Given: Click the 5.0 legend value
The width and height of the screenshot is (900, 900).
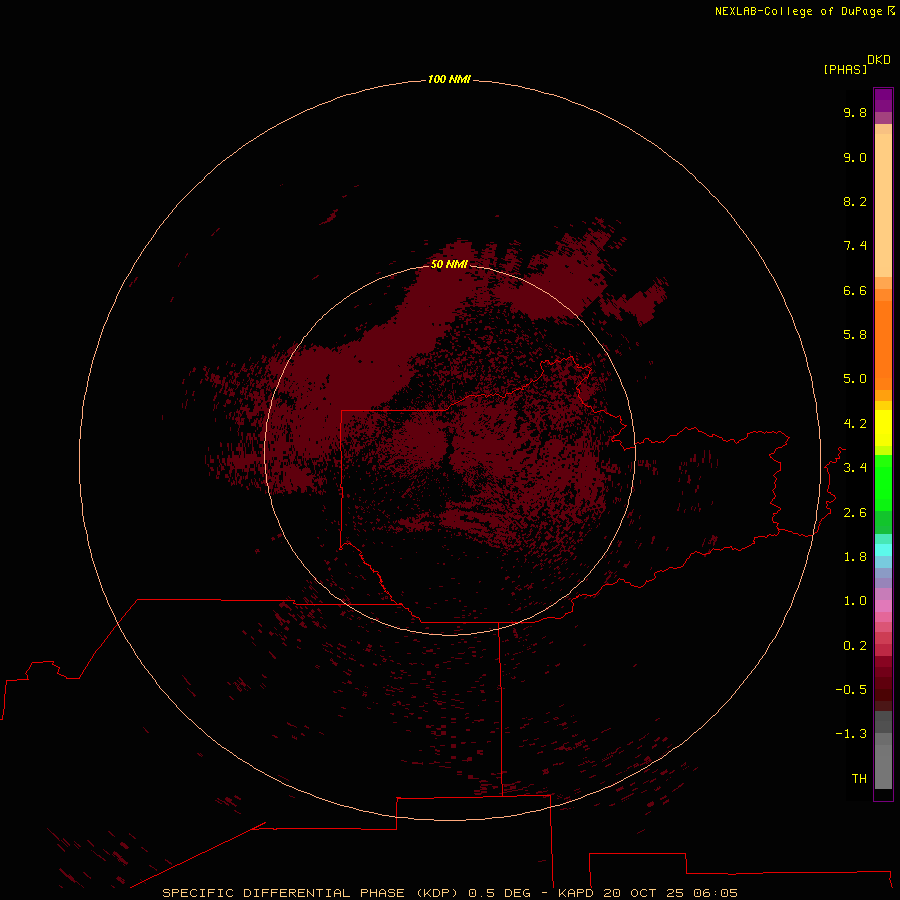Looking at the screenshot, I should [x=855, y=379].
